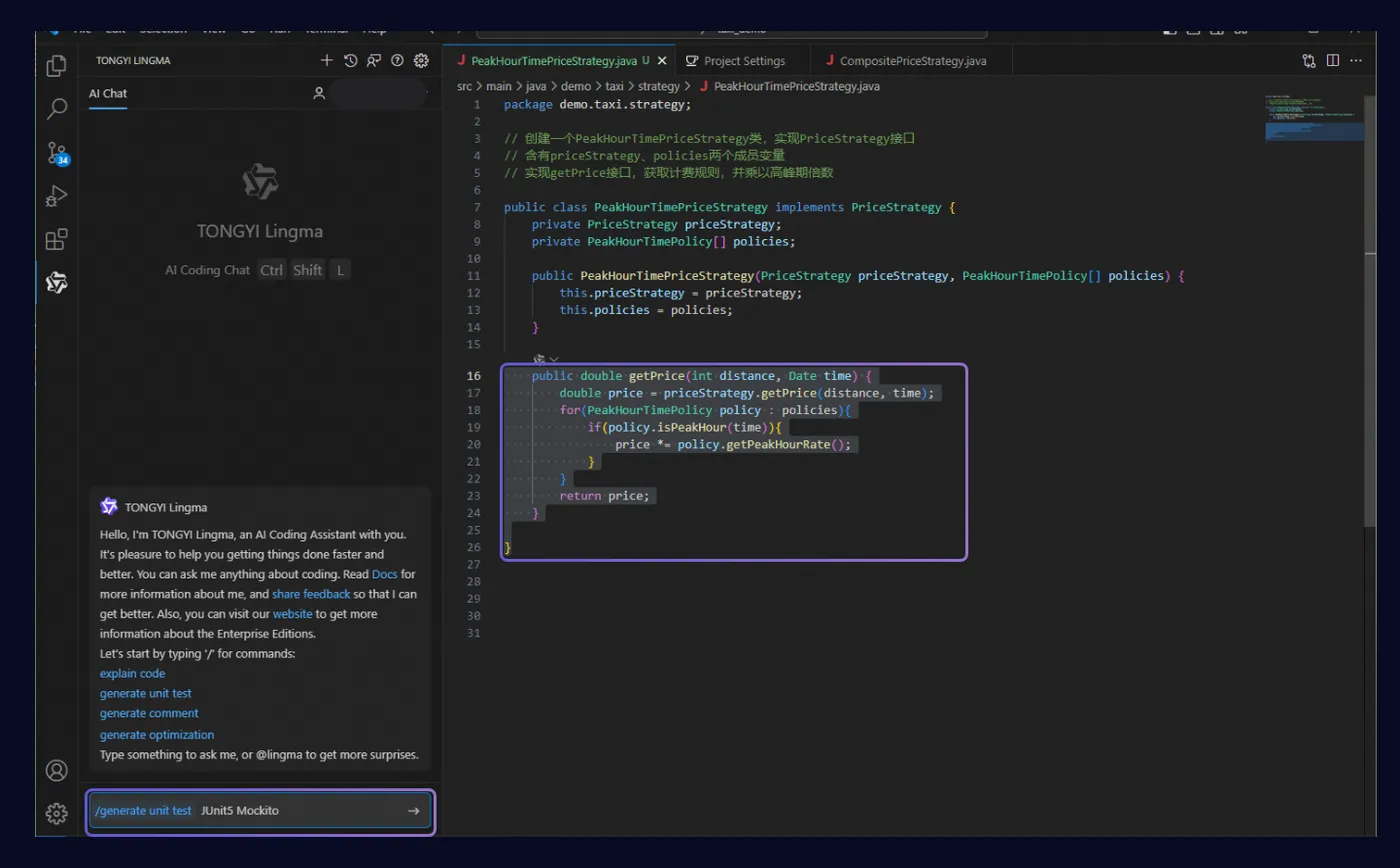
Task: Open Lingma help question mark icon
Action: pyautogui.click(x=397, y=61)
